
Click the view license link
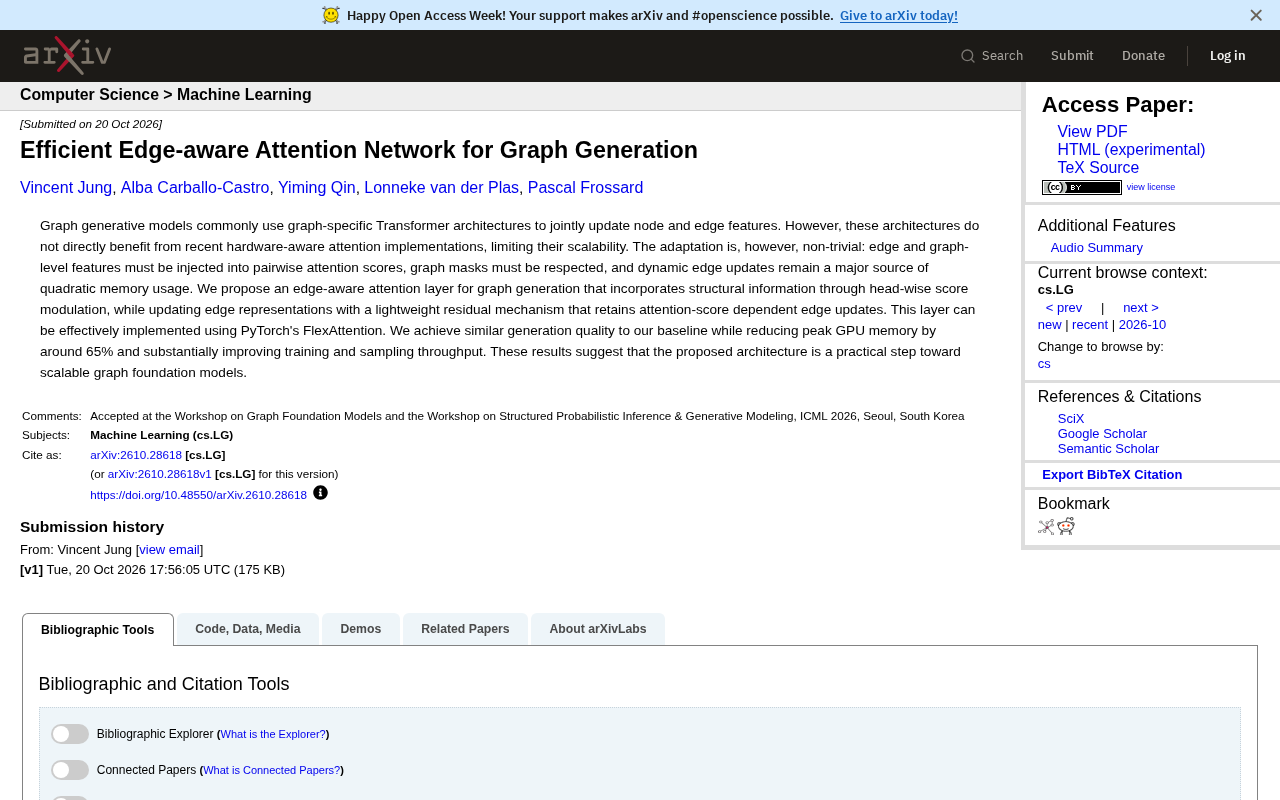pos(1151,187)
